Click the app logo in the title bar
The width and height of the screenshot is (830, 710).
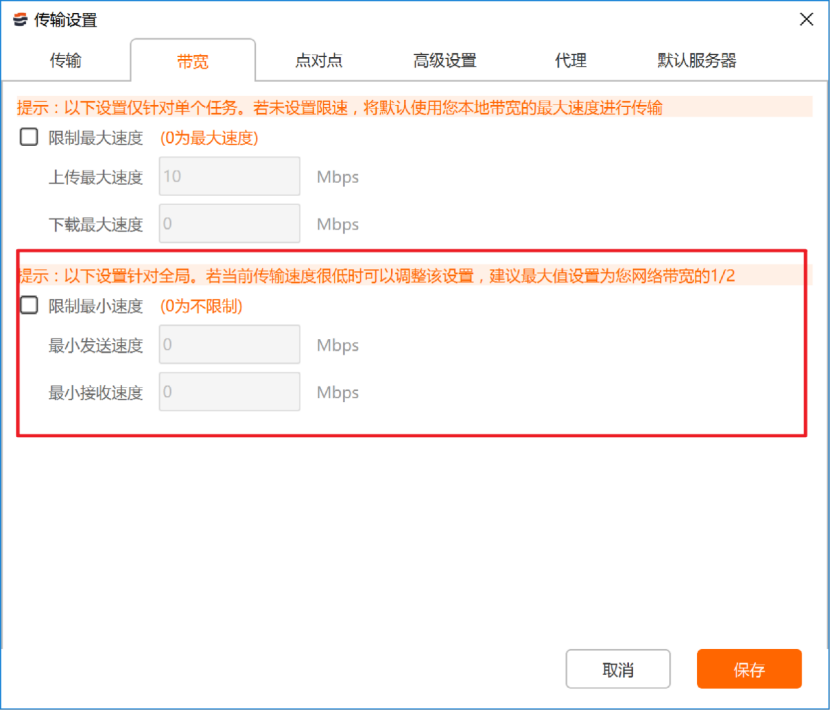click(20, 20)
